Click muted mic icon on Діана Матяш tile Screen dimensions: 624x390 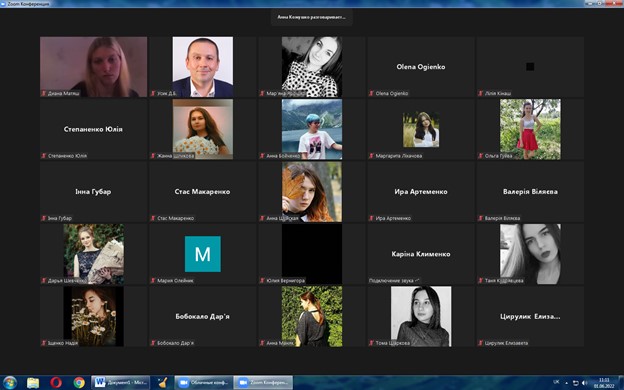44,94
